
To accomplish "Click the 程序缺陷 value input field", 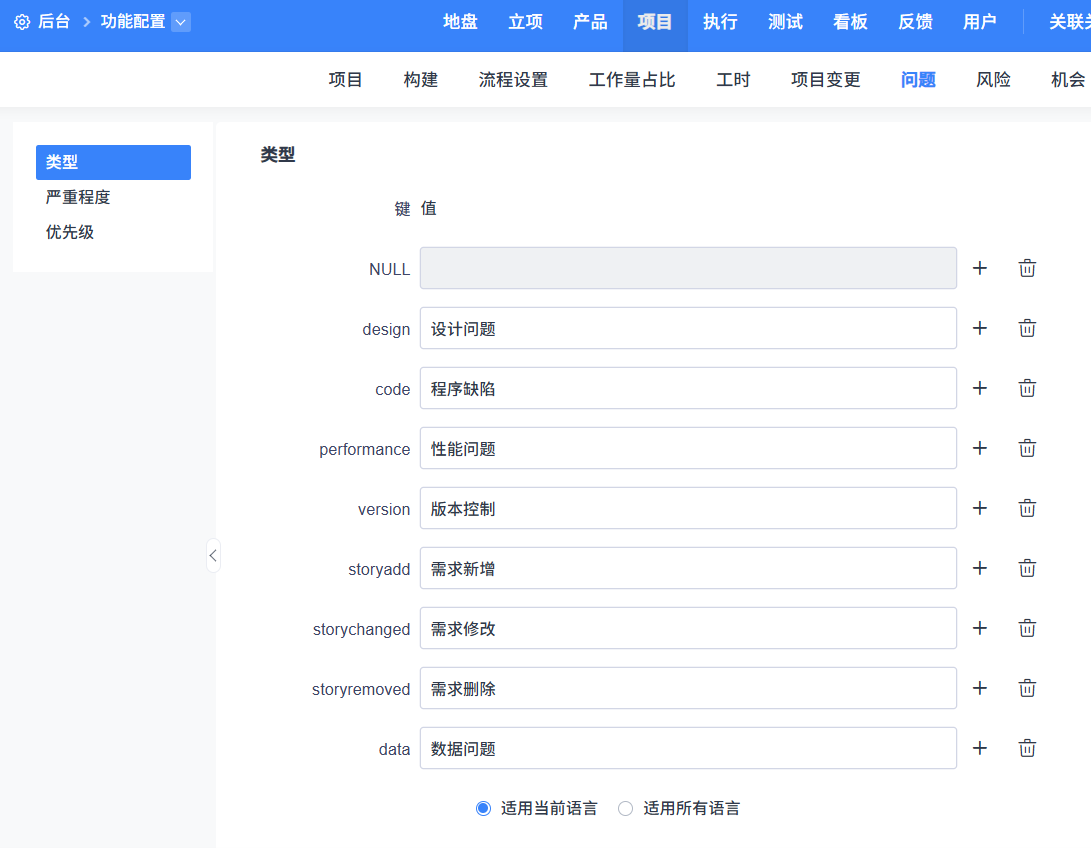I will click(688, 388).
